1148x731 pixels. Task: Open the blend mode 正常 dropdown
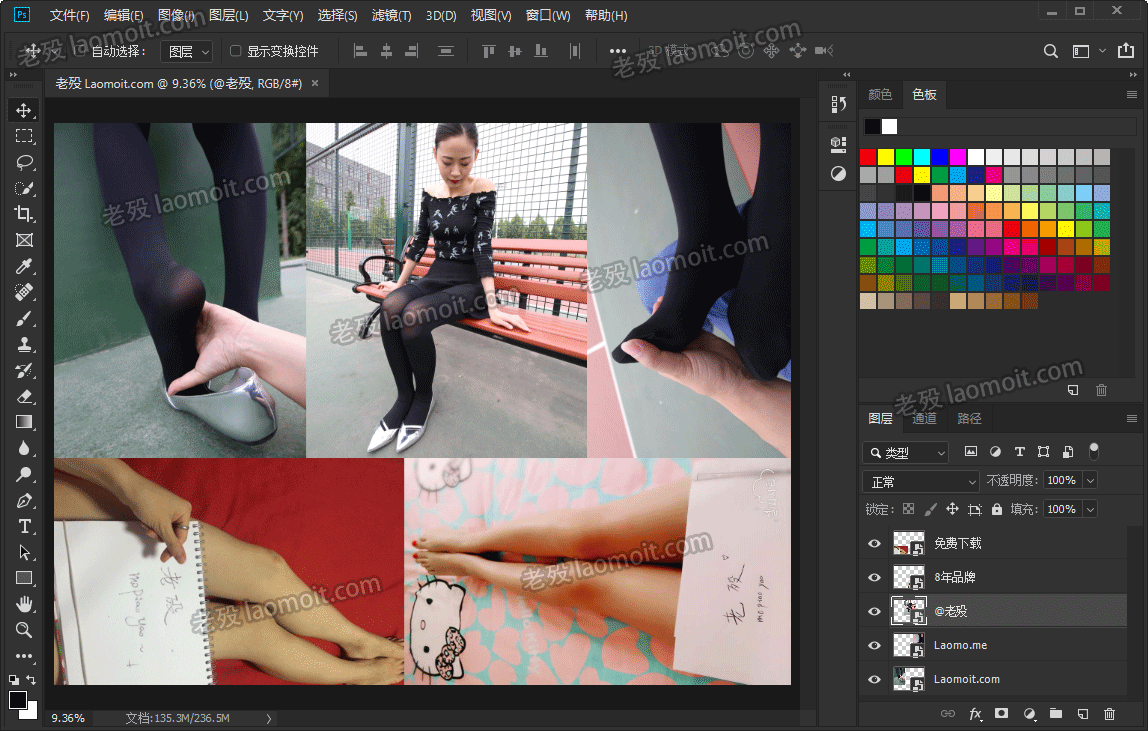pyautogui.click(x=921, y=481)
